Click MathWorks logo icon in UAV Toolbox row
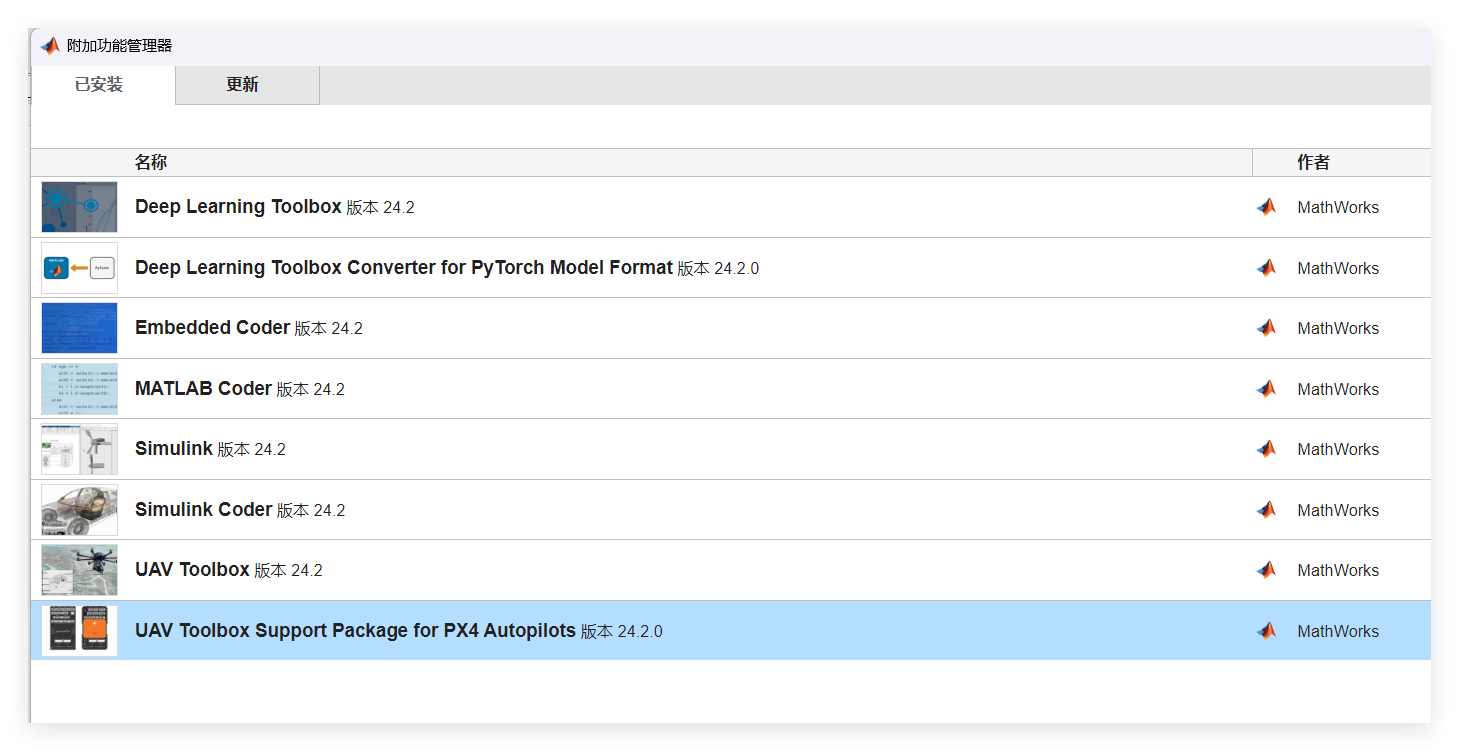This screenshot has width=1459, height=751. pyautogui.click(x=1267, y=570)
